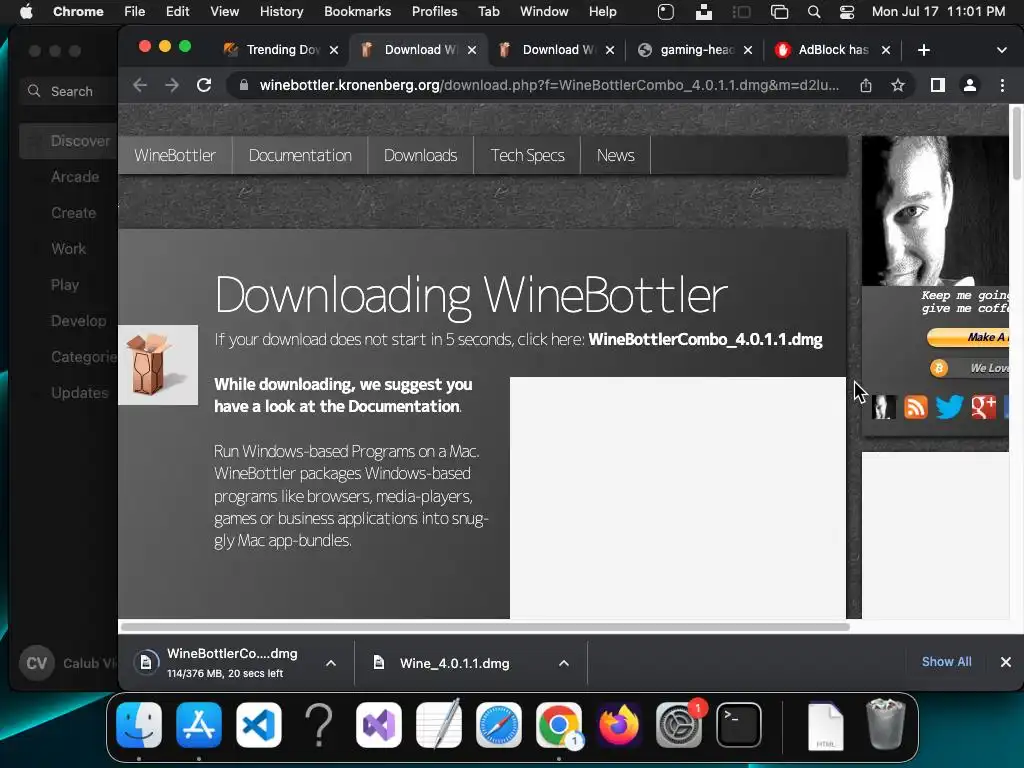1024x768 pixels.
Task: Click the vertical page scrollbar
Action: pos(1017,143)
